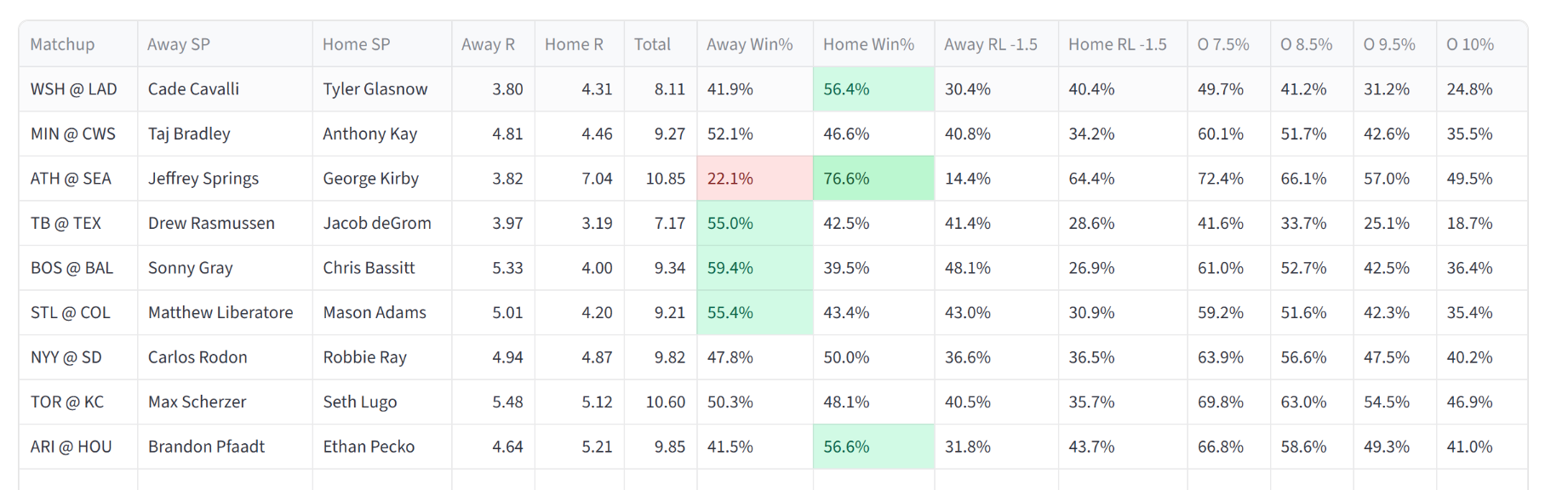Viewport: 1568px width, 490px height.
Task: Click the Tyler Glasnow cell
Action: (x=382, y=89)
